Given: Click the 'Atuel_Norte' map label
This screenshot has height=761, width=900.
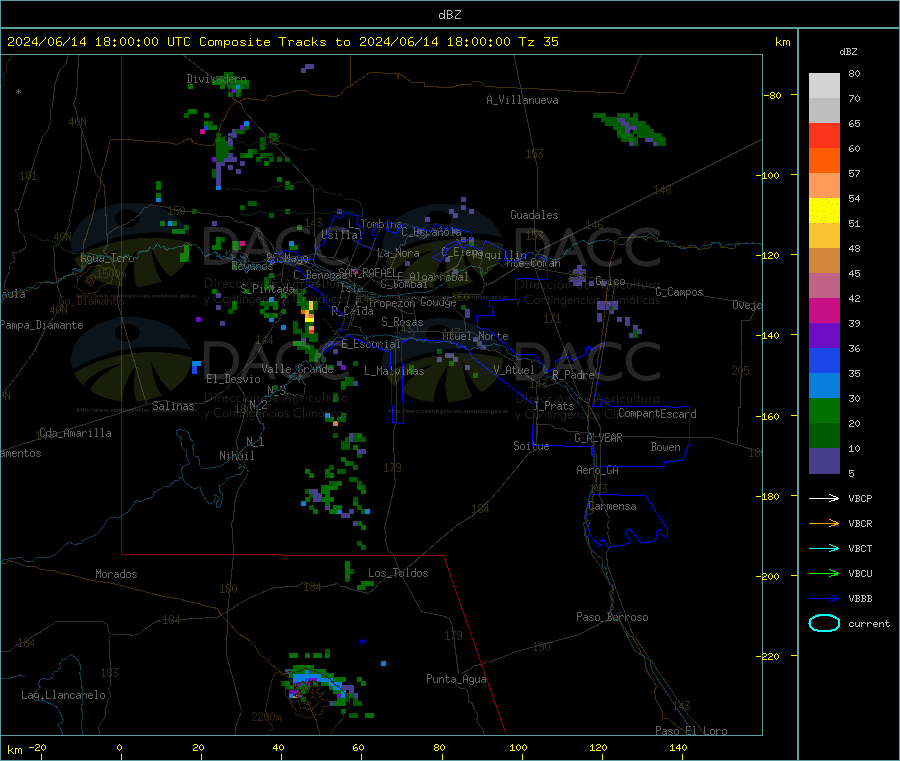Looking at the screenshot, I should [475, 336].
